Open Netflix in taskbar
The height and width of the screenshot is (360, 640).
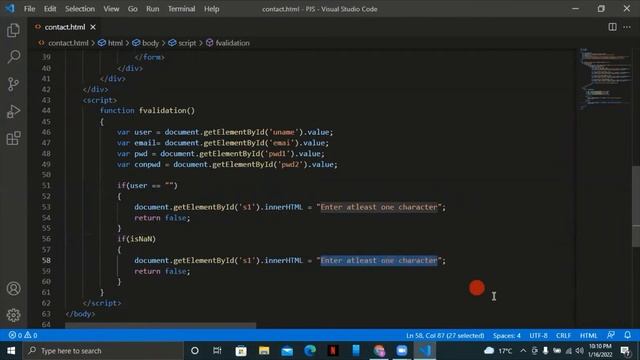click(333, 350)
